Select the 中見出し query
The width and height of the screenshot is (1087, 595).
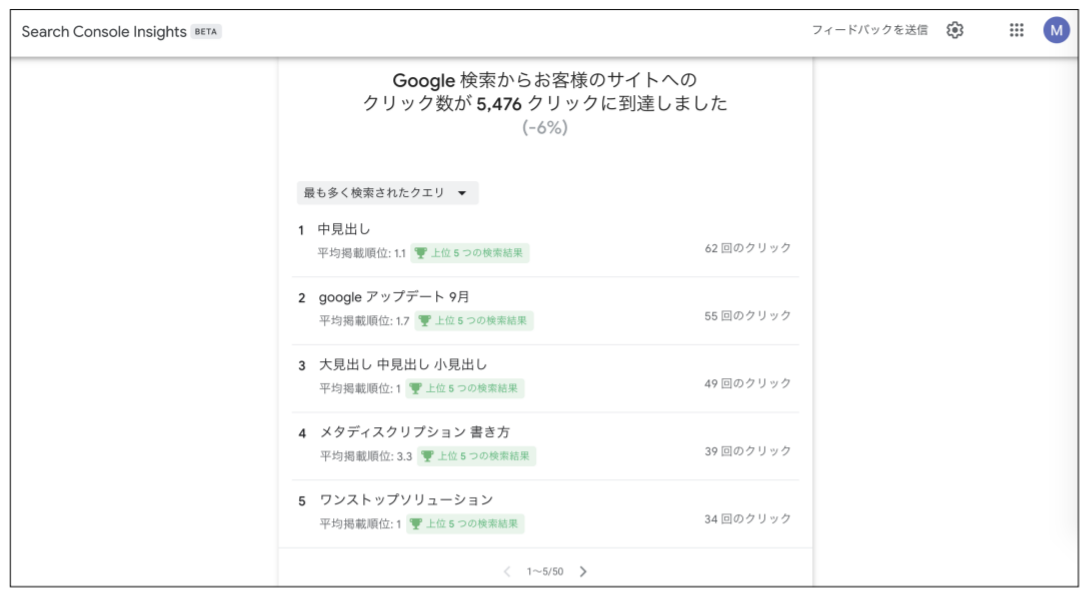[x=344, y=229]
